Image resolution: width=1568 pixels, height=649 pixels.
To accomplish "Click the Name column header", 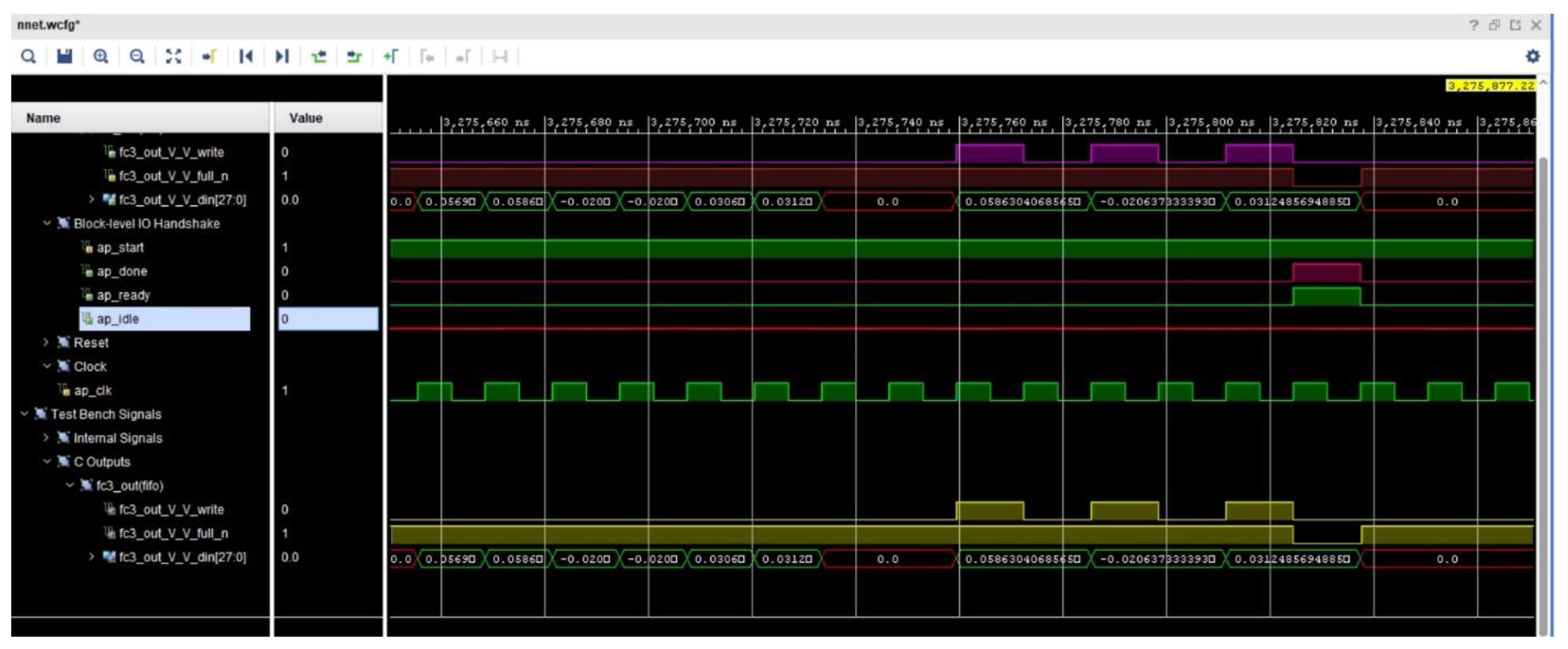I will coord(141,118).
